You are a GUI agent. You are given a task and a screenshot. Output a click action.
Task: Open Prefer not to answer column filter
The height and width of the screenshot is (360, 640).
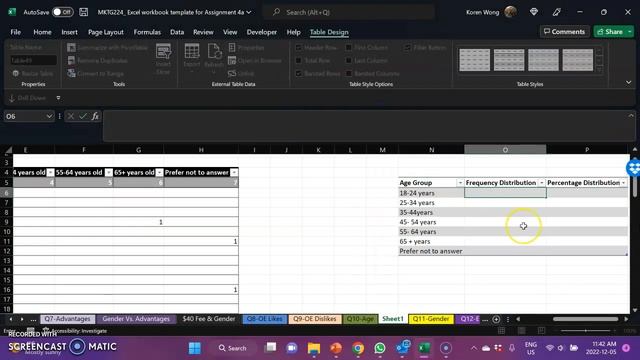[x=234, y=173]
